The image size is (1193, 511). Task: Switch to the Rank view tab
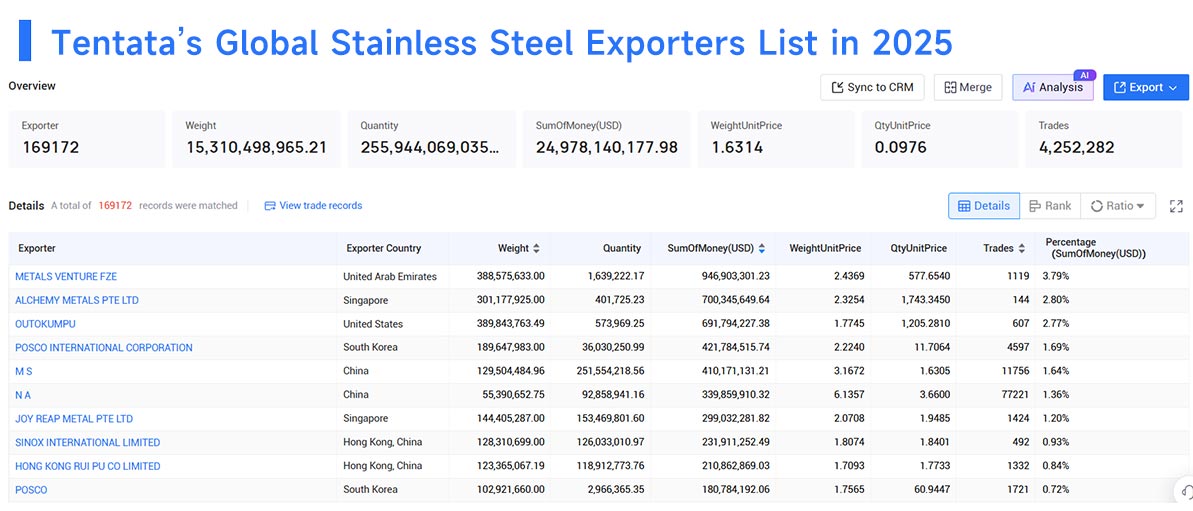click(x=1050, y=205)
